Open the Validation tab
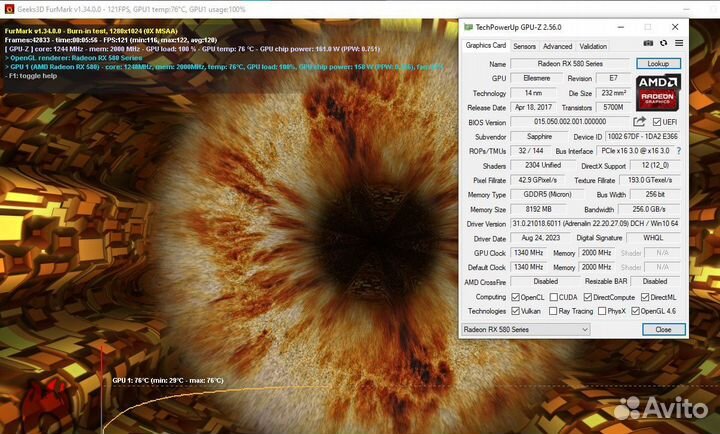720x434 pixels. pos(593,46)
